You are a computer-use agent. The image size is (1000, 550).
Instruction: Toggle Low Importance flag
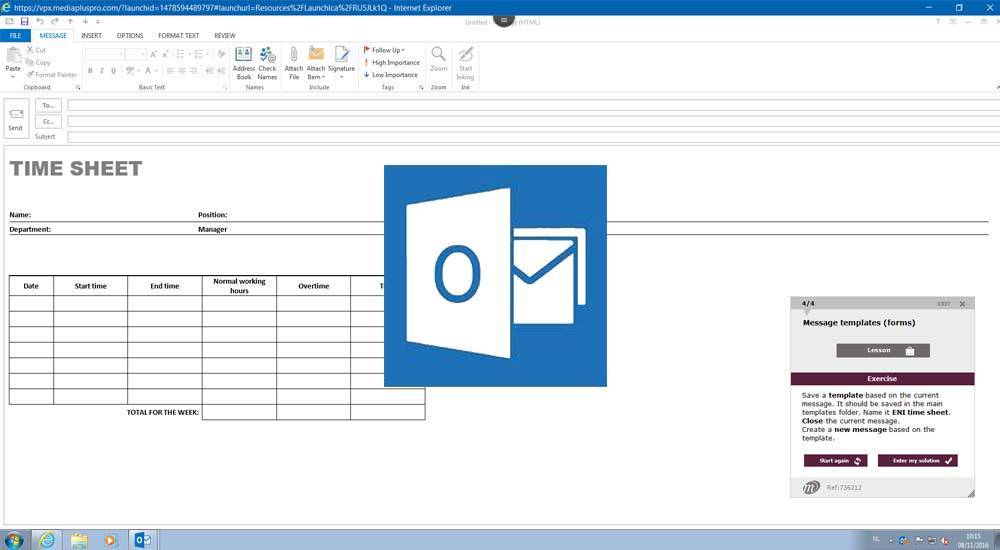tap(391, 75)
